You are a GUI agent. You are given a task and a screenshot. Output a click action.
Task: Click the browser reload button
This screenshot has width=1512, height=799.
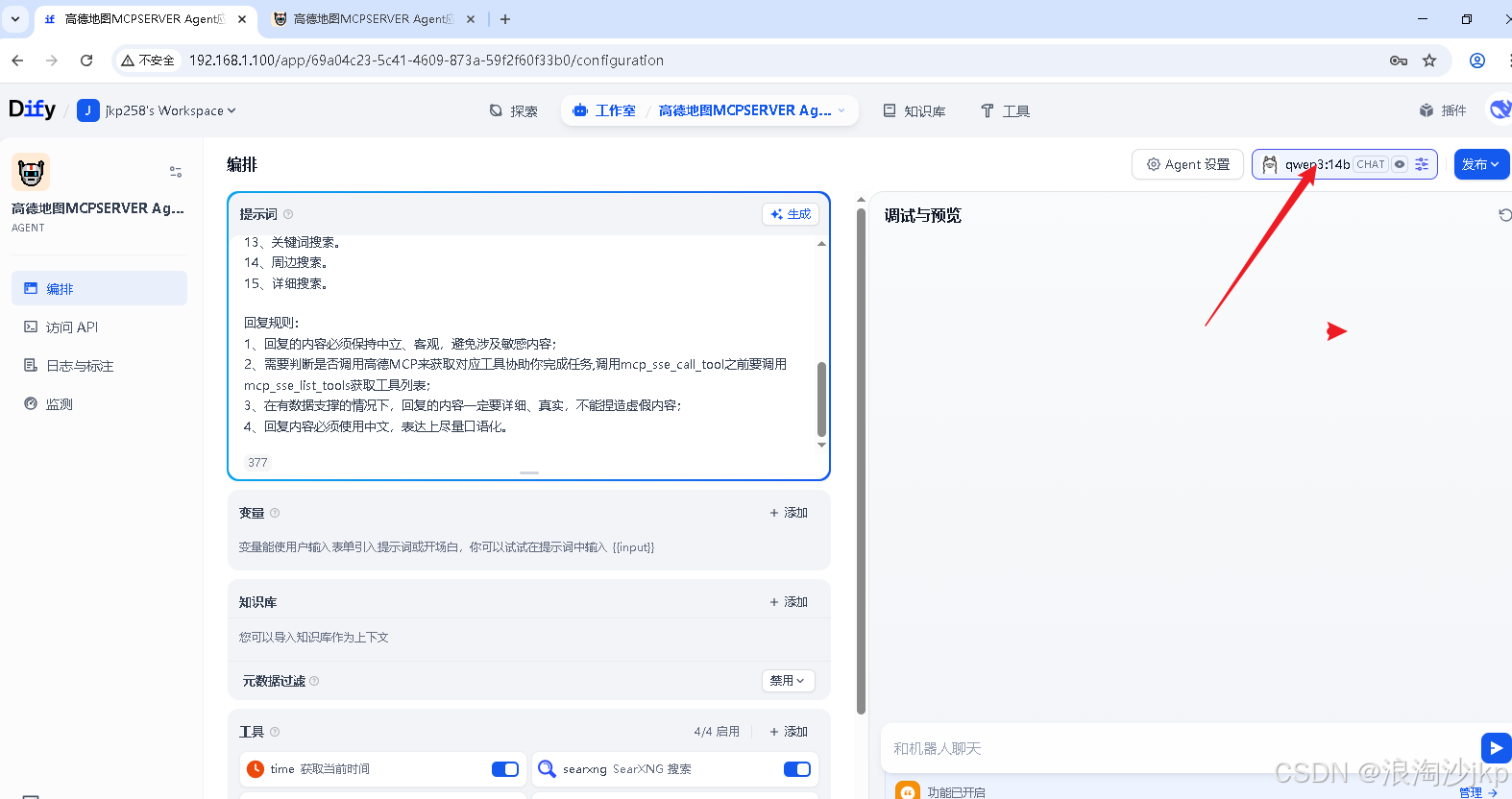[86, 61]
